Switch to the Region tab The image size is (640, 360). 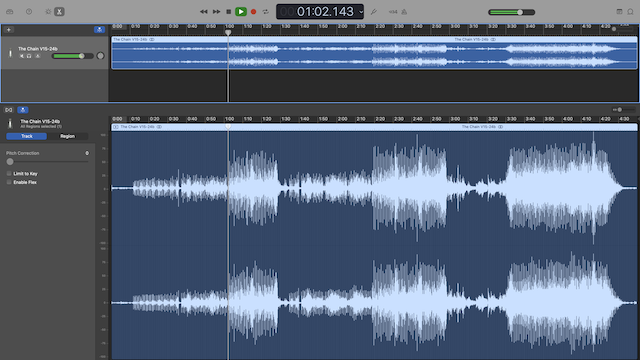[67, 136]
